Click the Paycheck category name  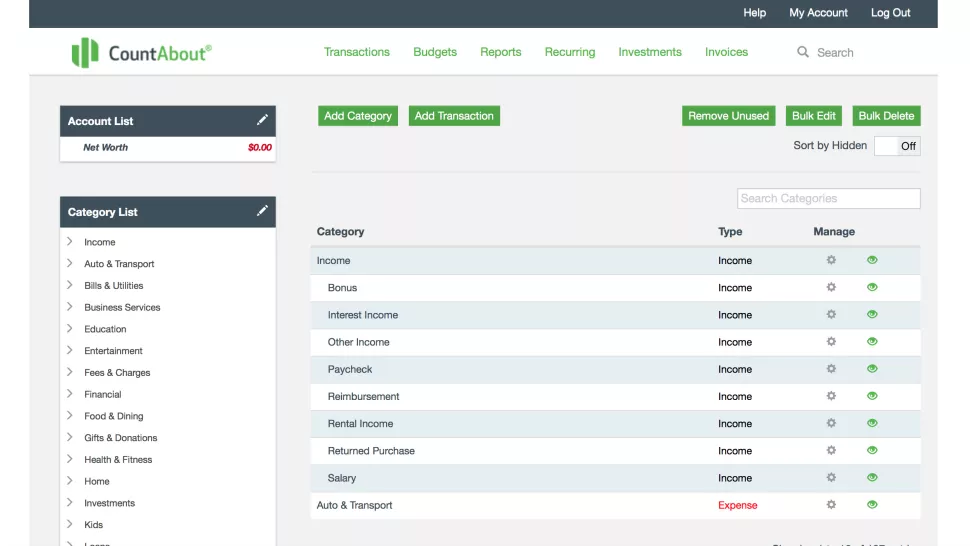tap(350, 369)
